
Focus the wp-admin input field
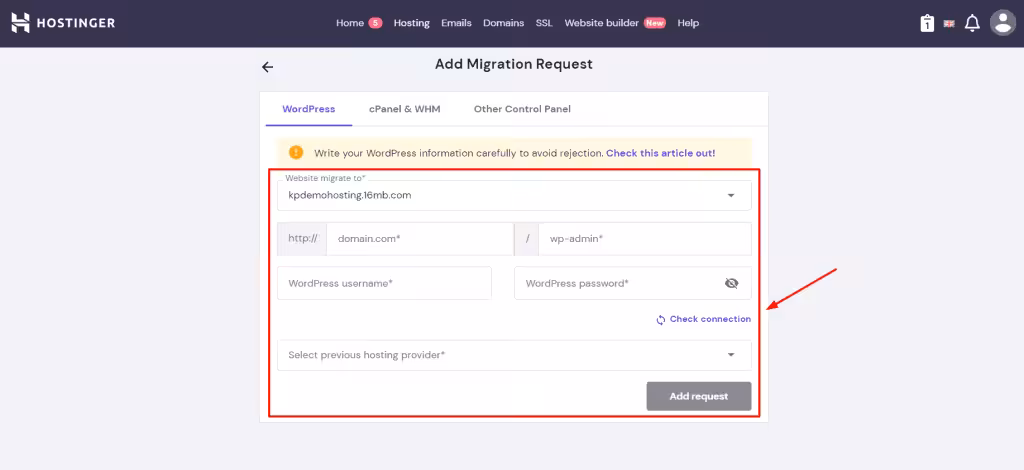[645, 239]
